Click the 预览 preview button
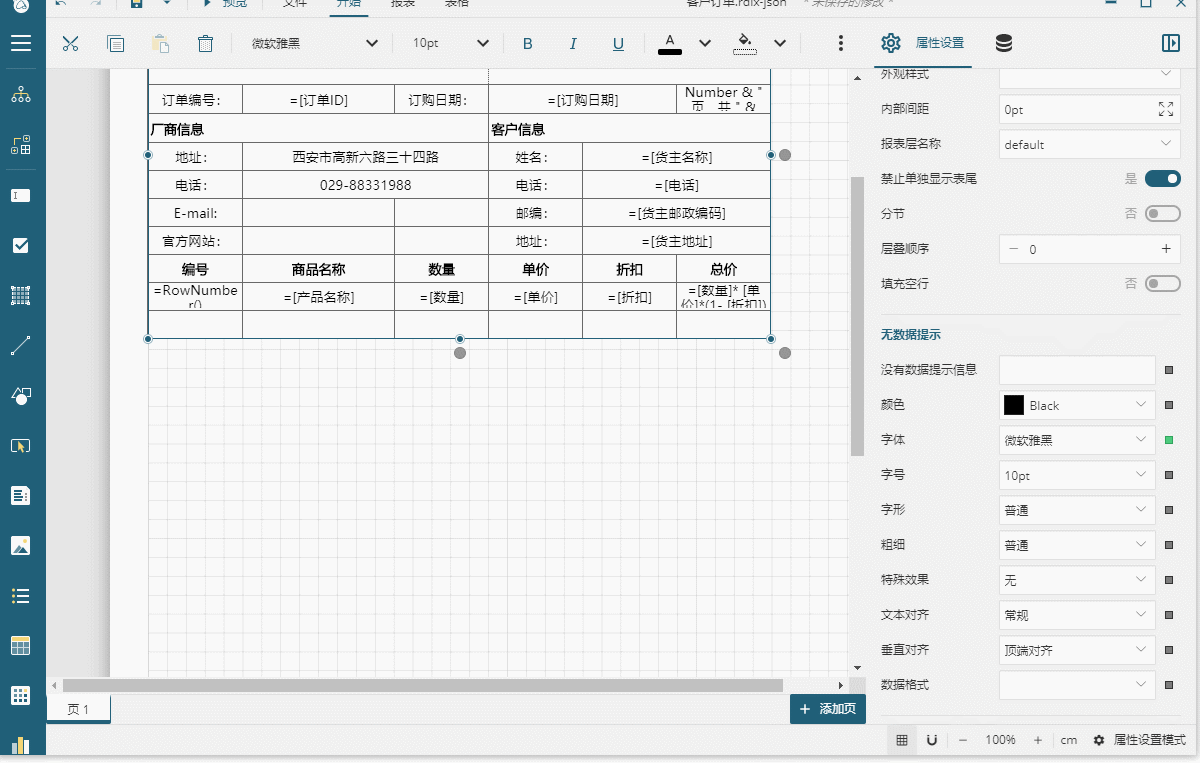Screen dimensions: 1200x763 pyautogui.click(x=226, y=4)
